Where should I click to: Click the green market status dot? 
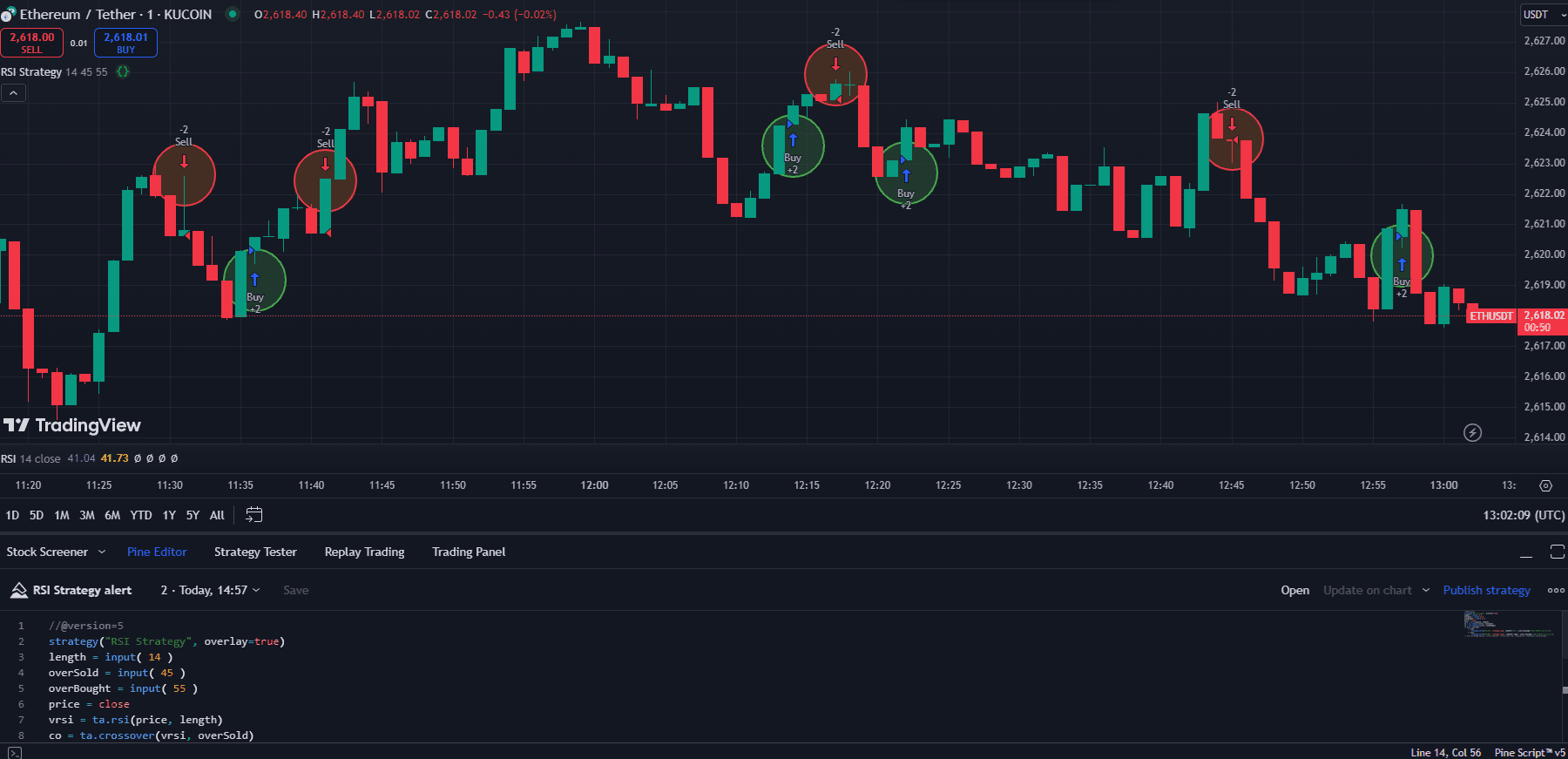click(x=232, y=14)
